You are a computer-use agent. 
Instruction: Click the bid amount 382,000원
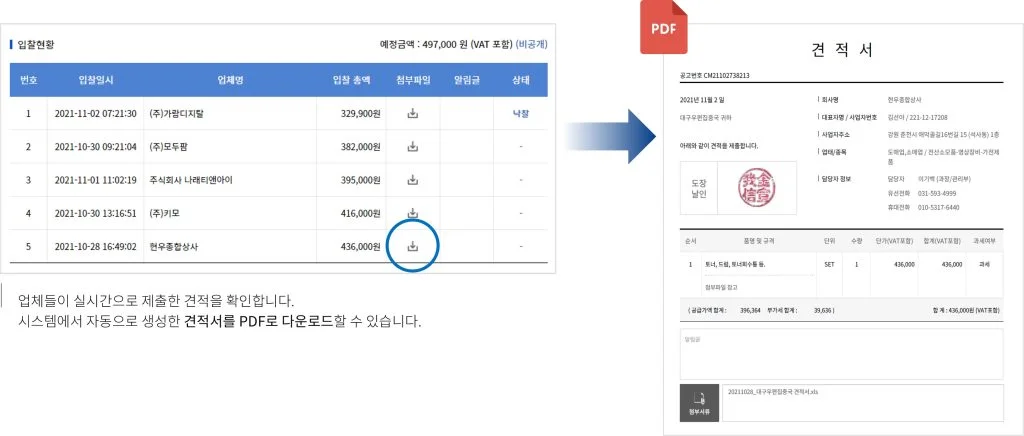pos(360,147)
